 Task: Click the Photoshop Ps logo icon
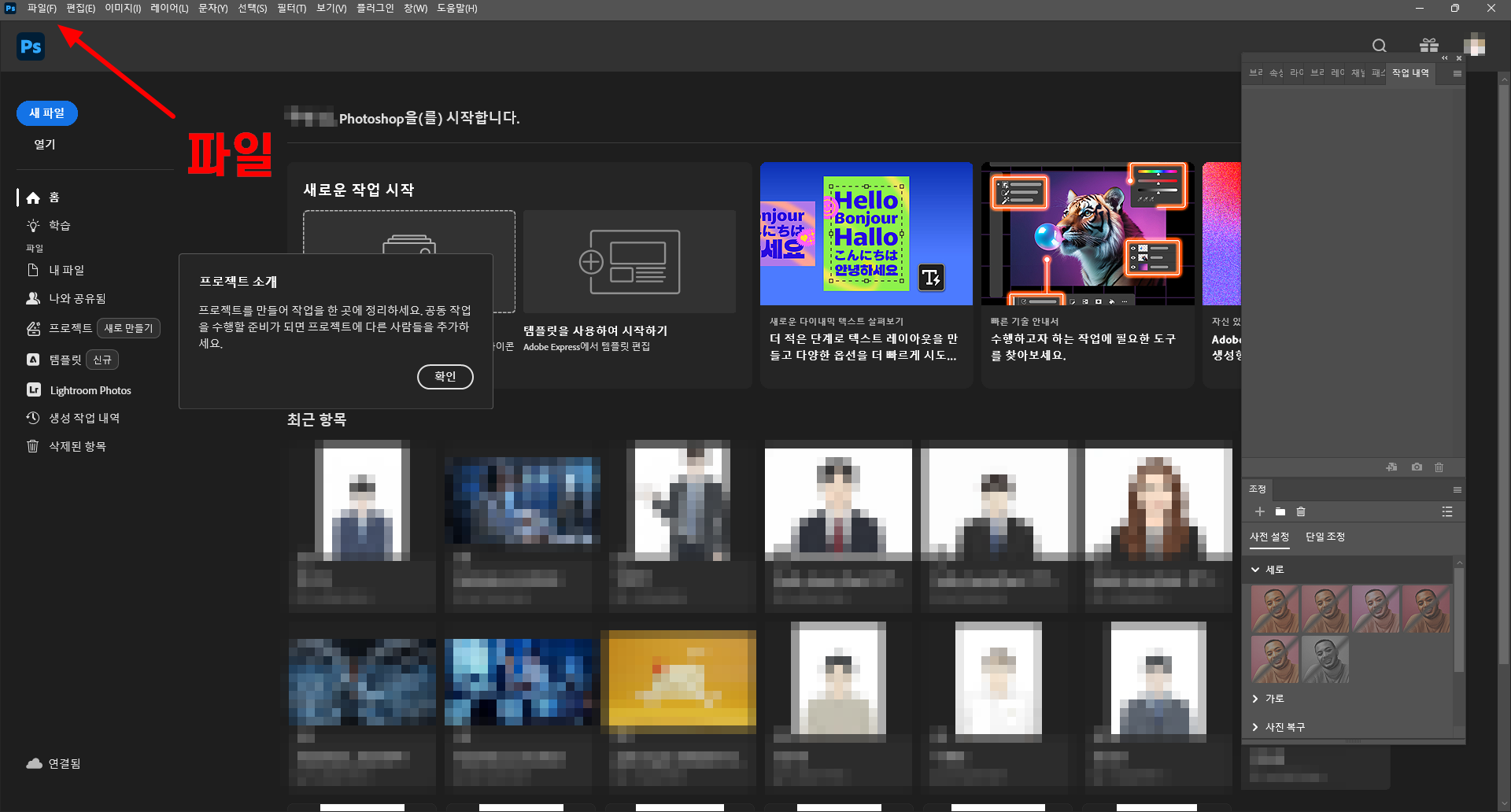pos(31,46)
